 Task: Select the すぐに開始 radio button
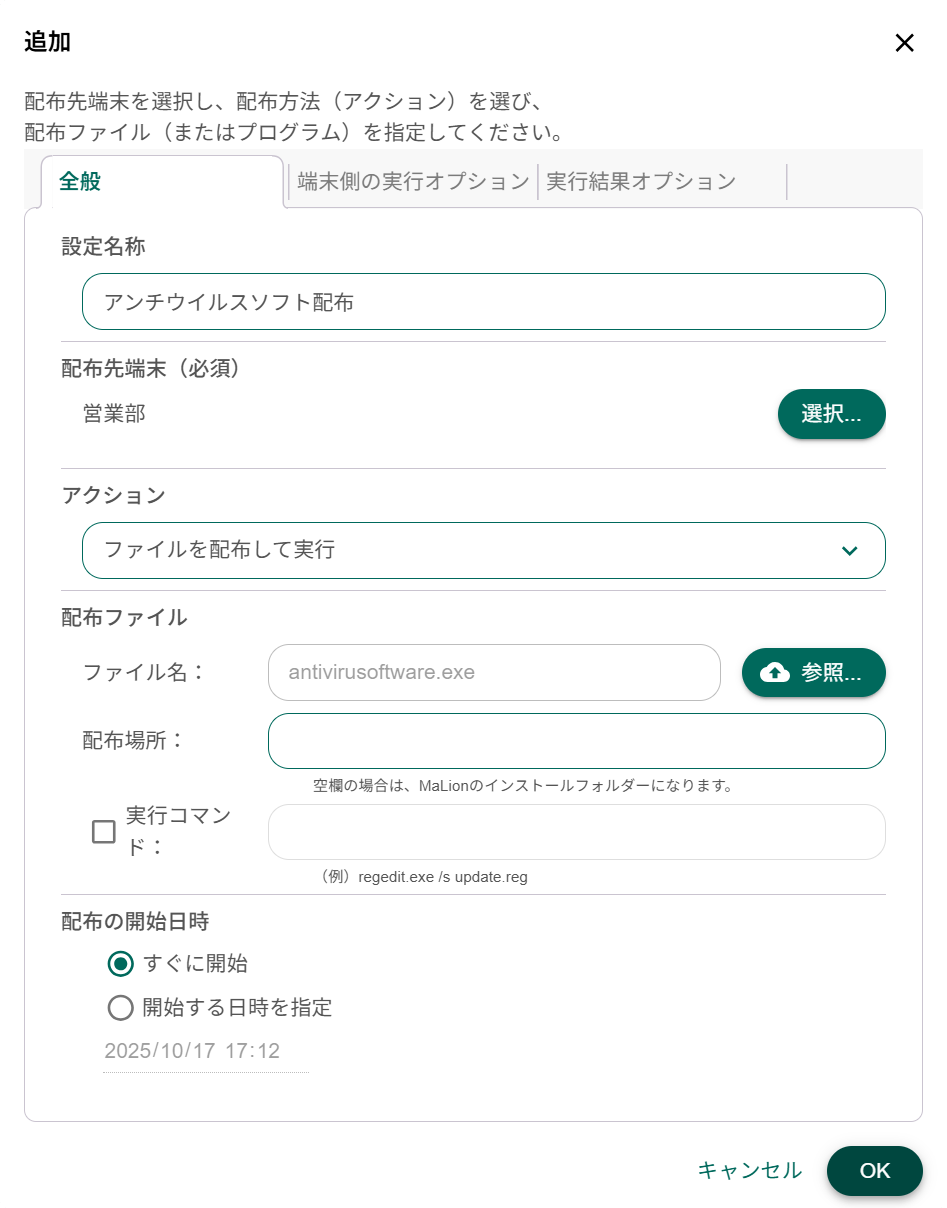(x=120, y=964)
